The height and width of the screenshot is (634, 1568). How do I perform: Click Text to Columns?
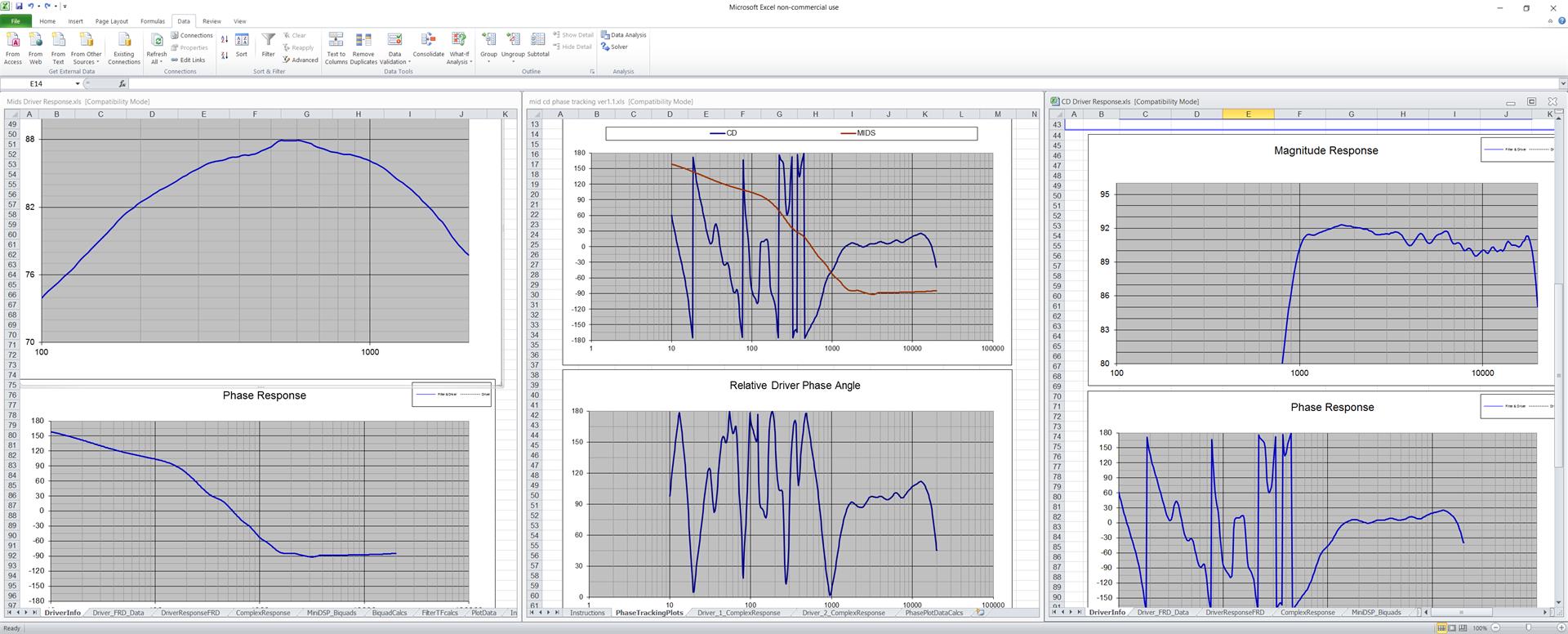click(x=336, y=48)
